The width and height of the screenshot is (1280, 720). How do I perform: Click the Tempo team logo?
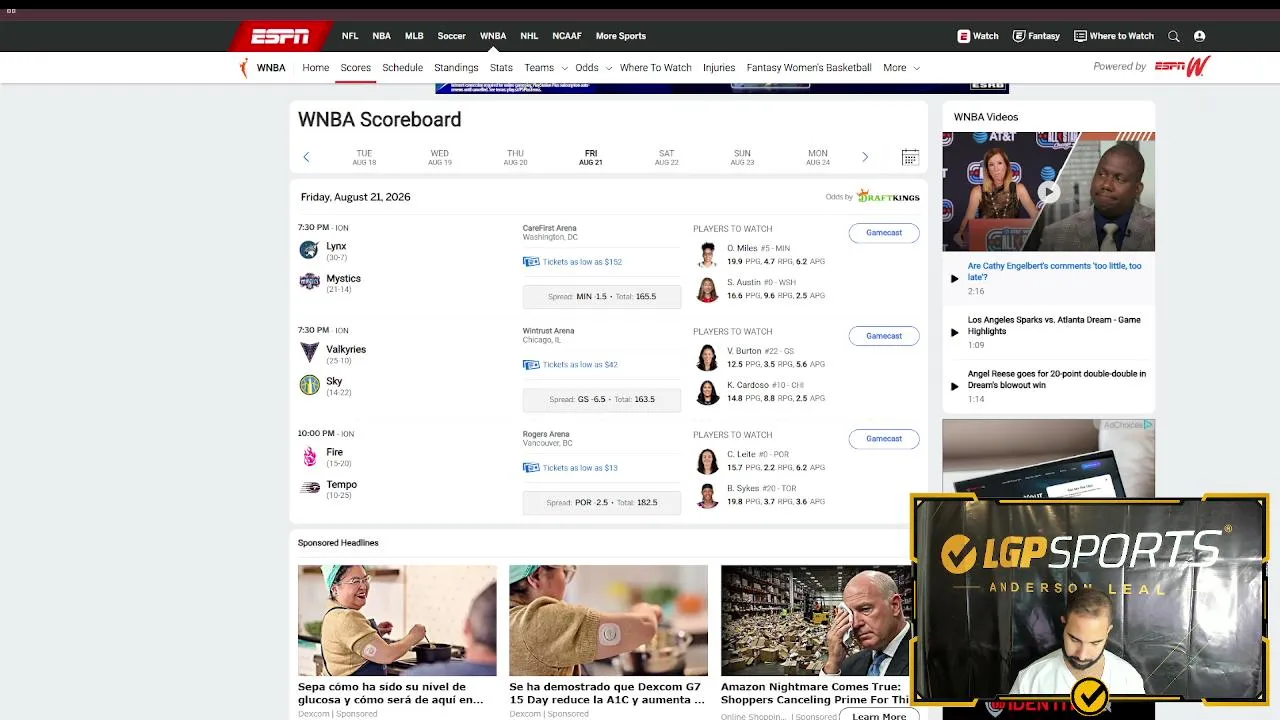[309, 488]
